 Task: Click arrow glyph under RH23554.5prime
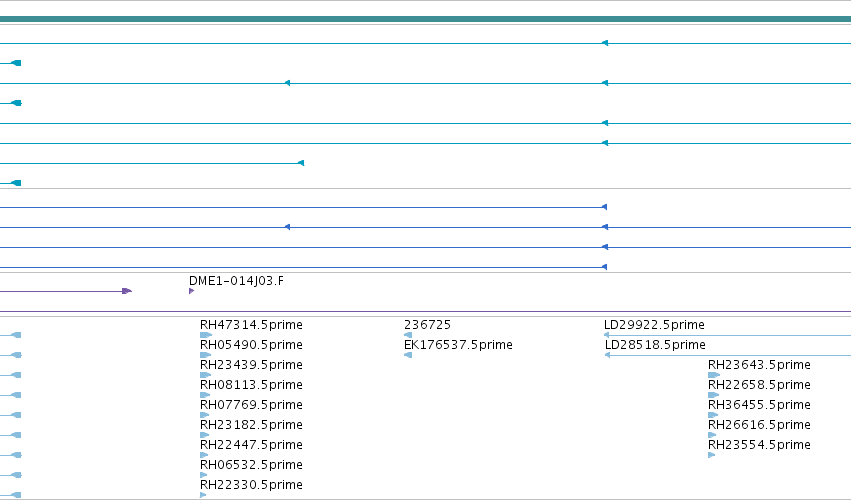712,455
